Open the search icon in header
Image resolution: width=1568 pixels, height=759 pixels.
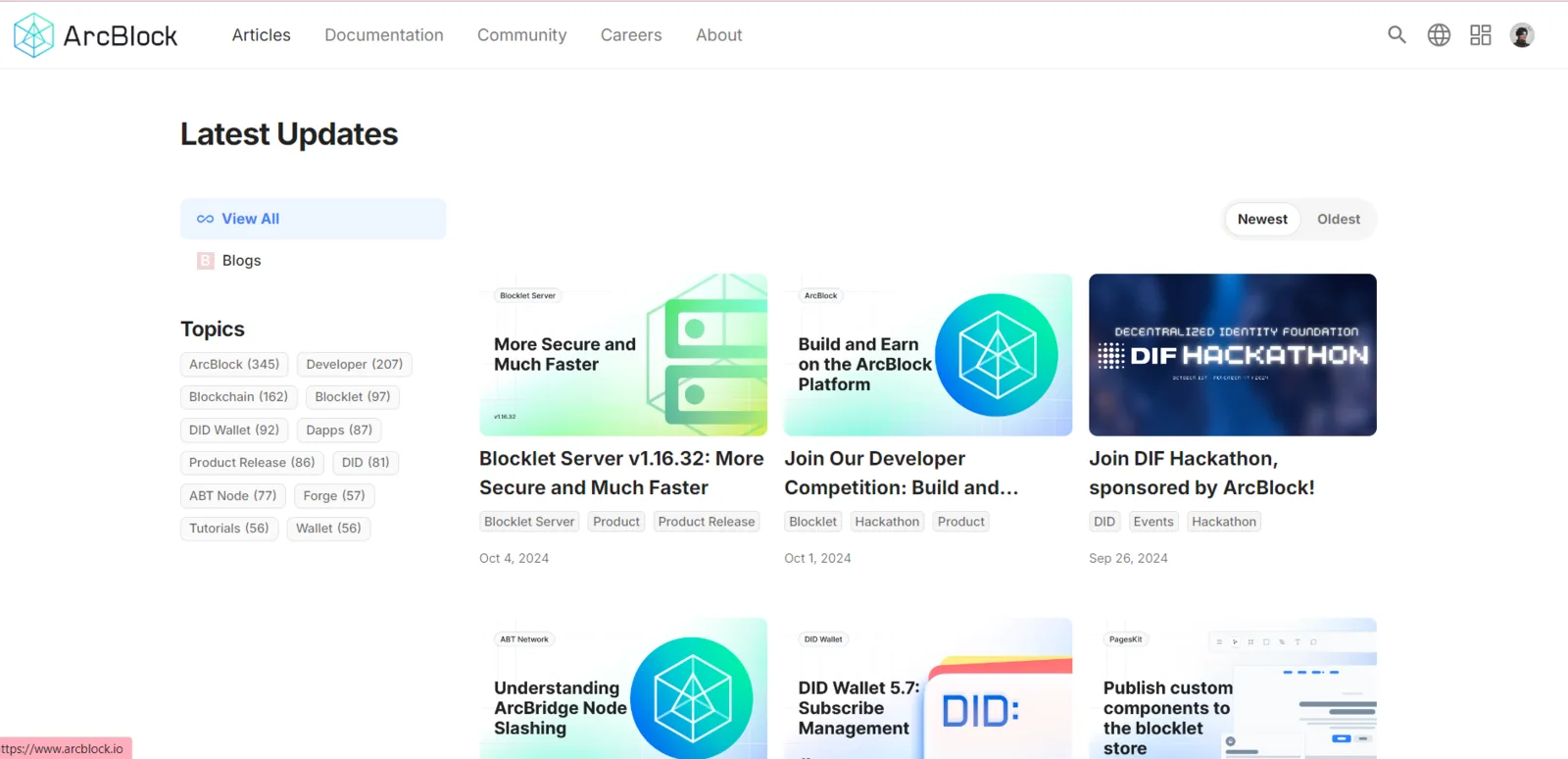tap(1396, 35)
